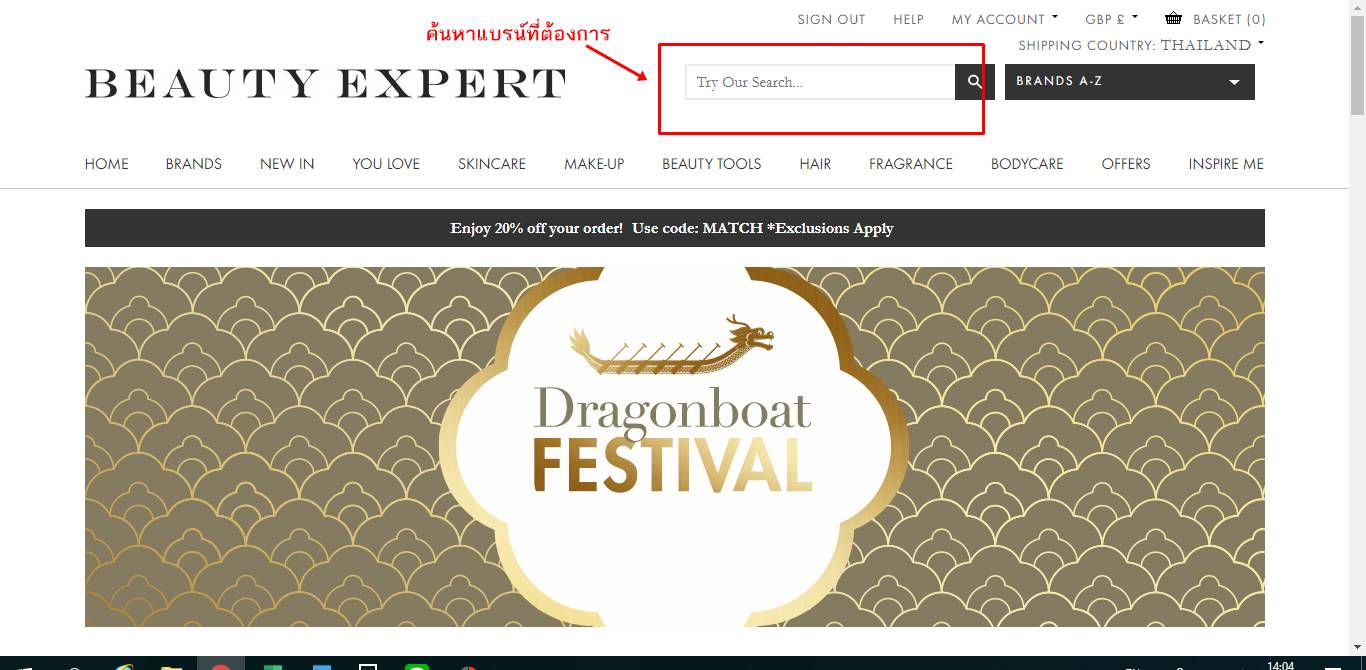Click the magnifying glass search button

pyautogui.click(x=975, y=82)
